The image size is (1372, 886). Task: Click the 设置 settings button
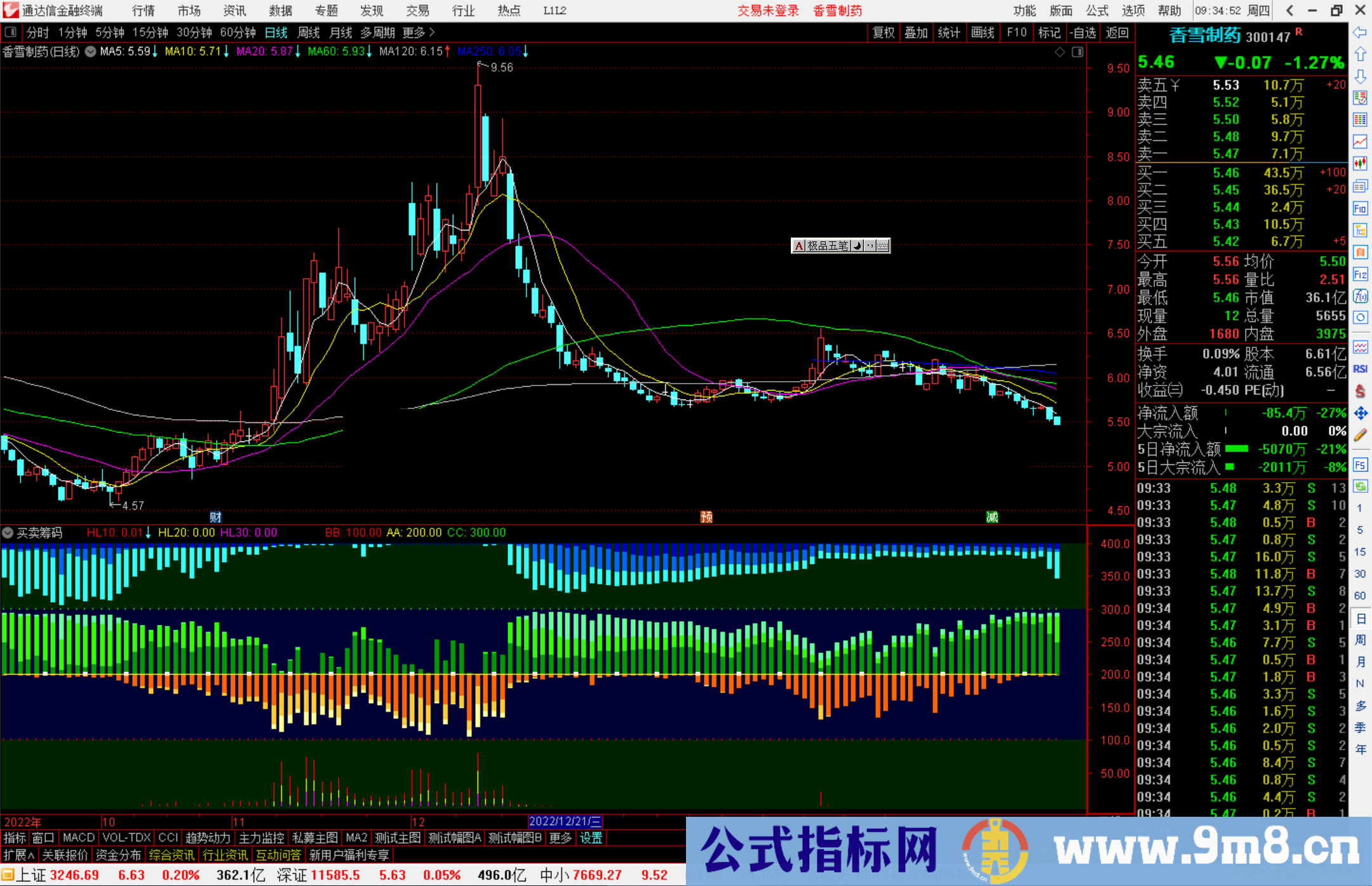pos(591,838)
